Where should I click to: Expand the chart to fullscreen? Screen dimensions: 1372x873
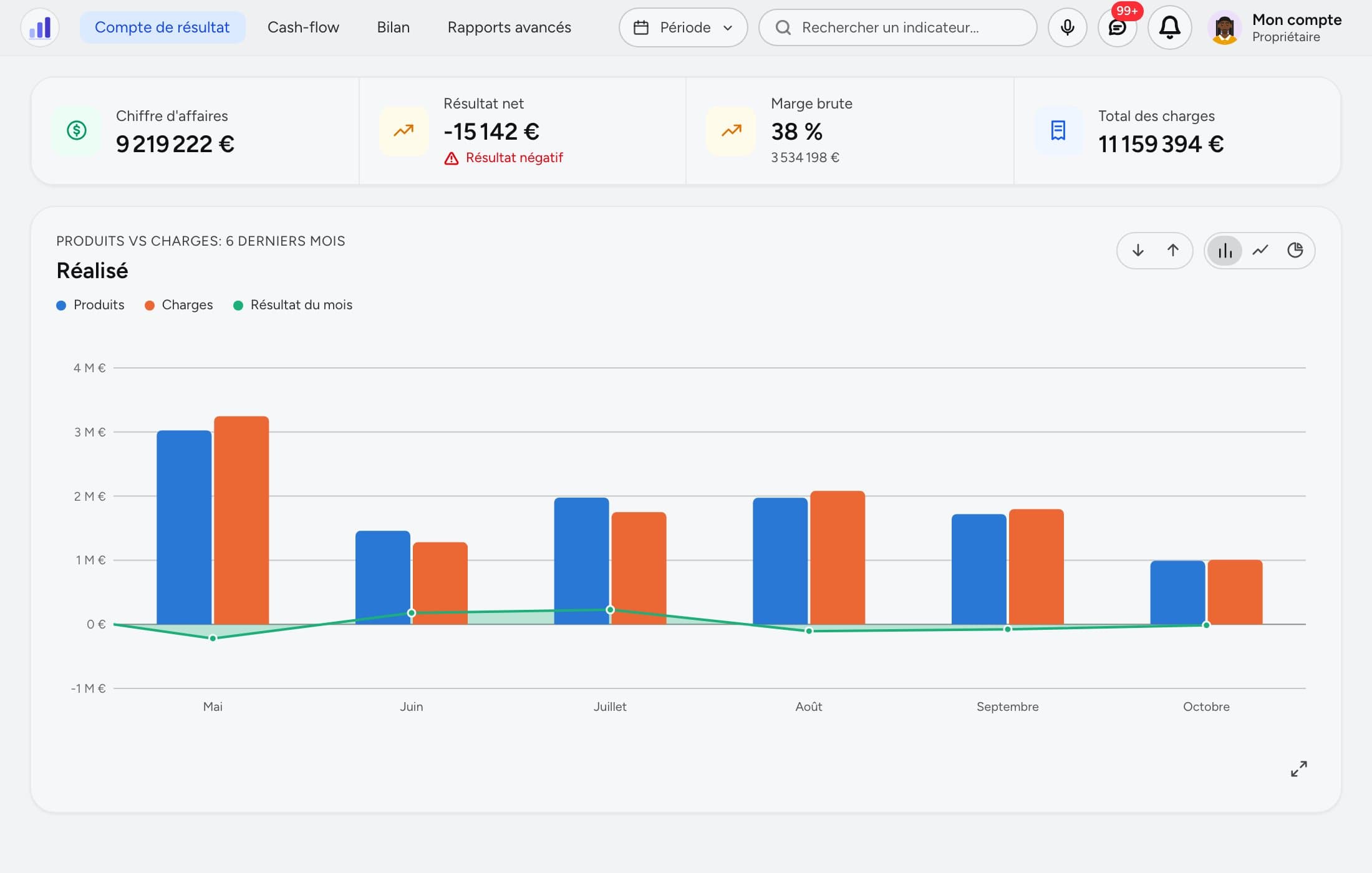[x=1298, y=768]
